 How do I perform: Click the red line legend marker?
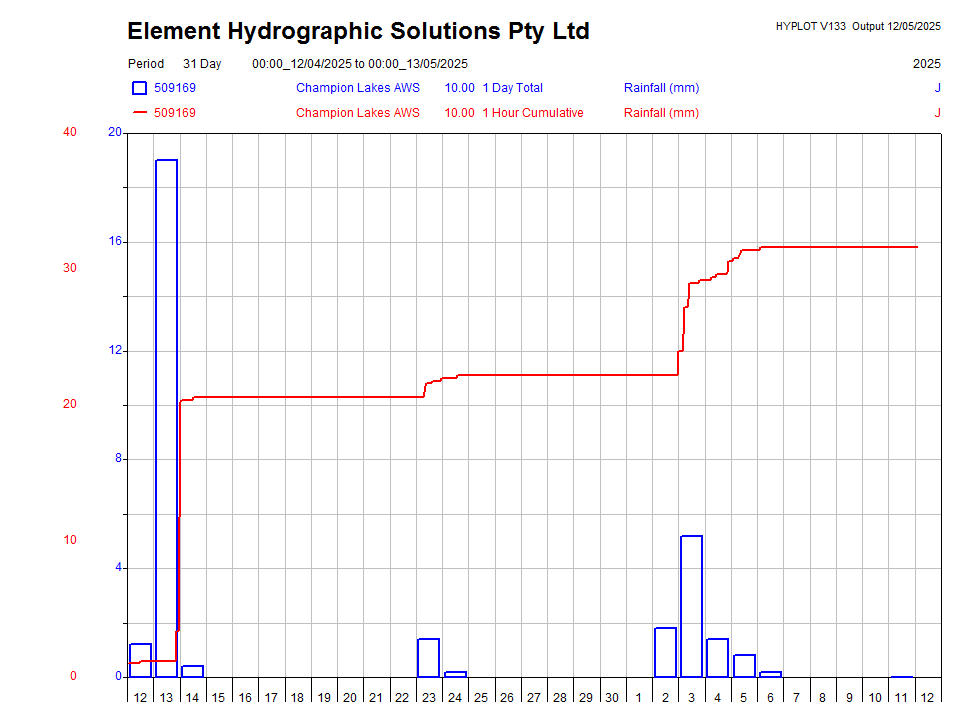click(x=140, y=112)
